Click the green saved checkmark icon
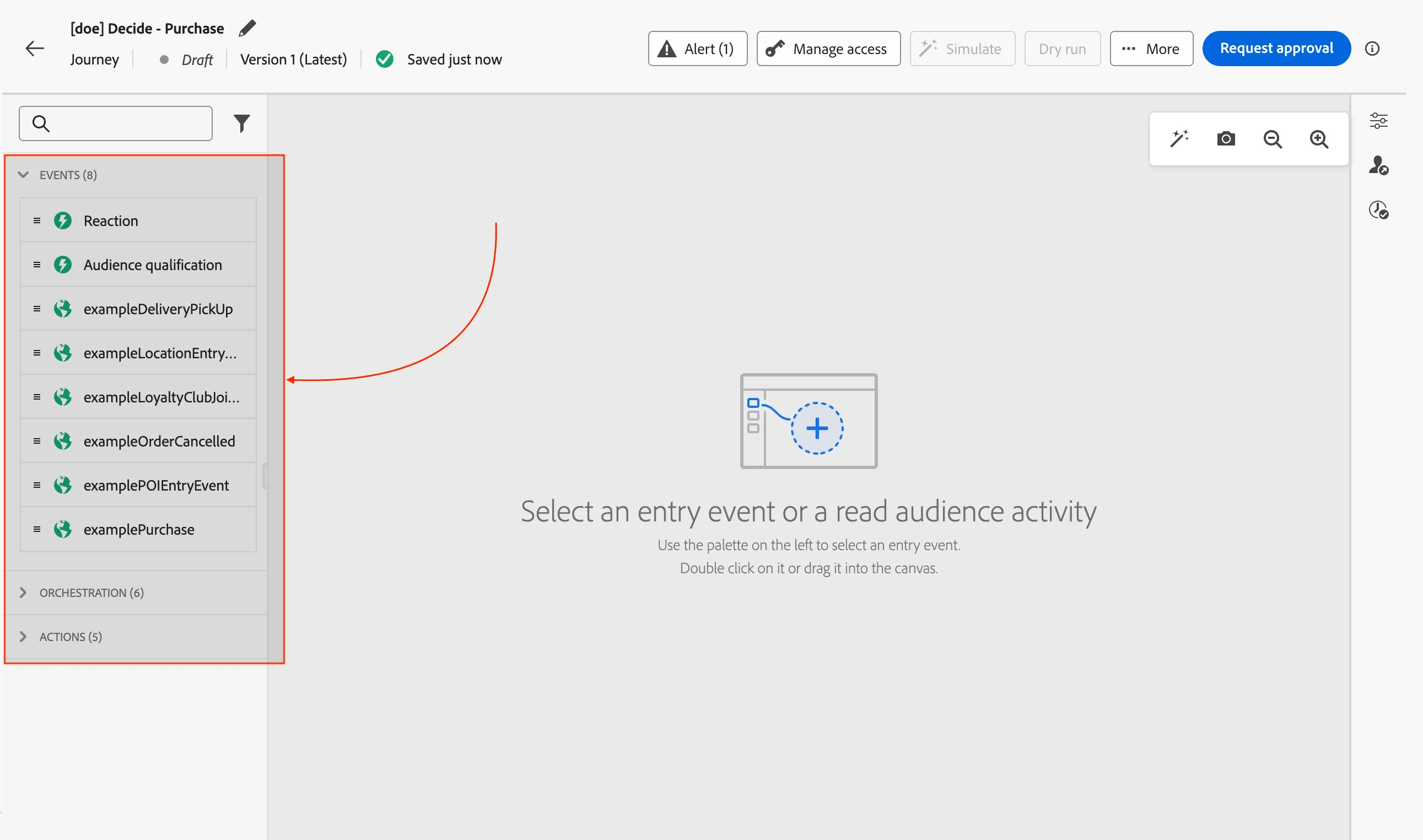Viewport: 1423px width, 840px height. coord(385,59)
